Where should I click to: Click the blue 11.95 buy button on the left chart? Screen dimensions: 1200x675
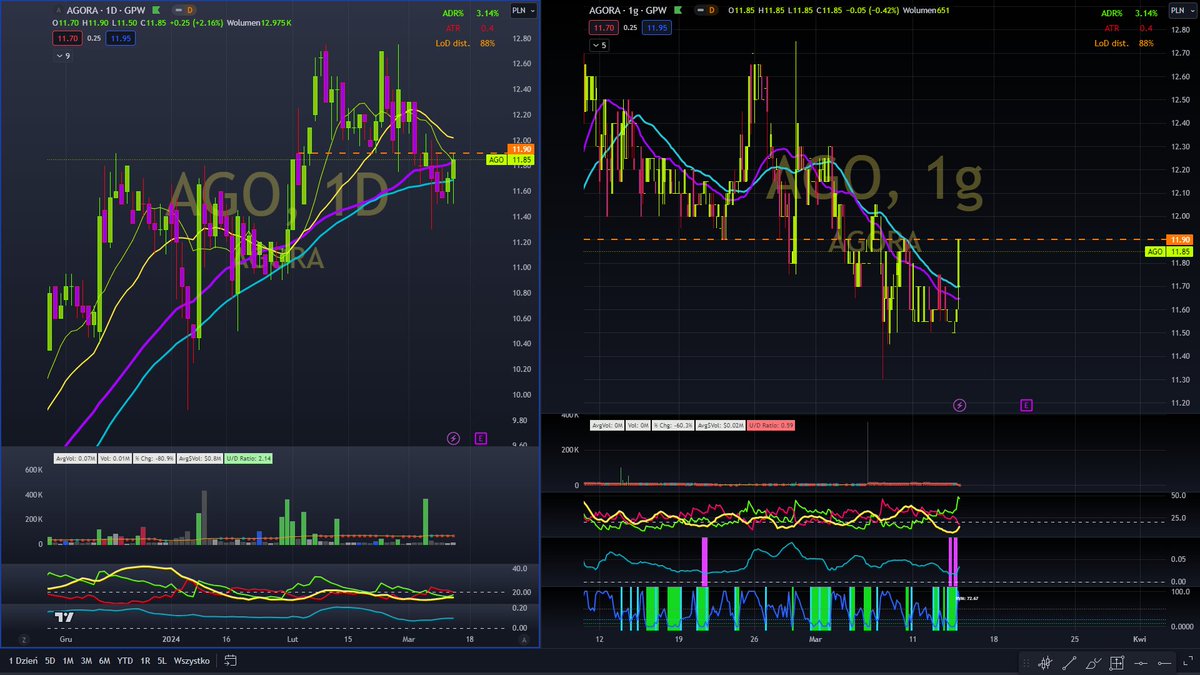point(121,38)
